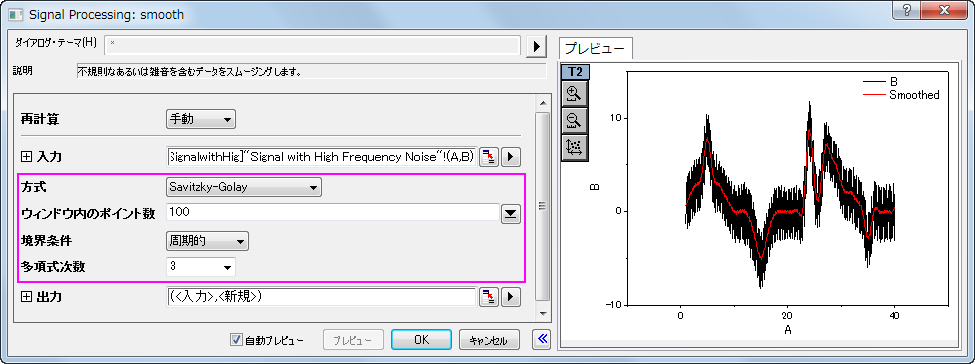
Task: Click the help question mark button
Action: click(x=907, y=10)
